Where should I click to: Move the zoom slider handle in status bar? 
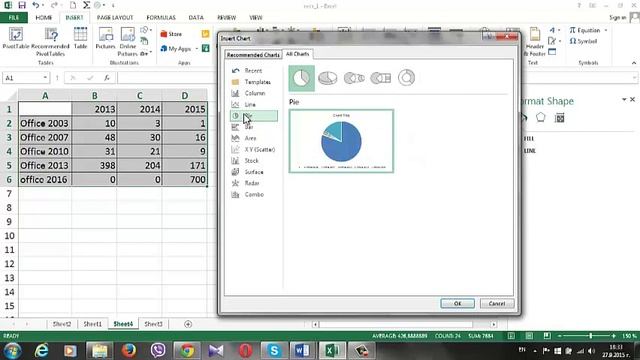click(x=591, y=336)
